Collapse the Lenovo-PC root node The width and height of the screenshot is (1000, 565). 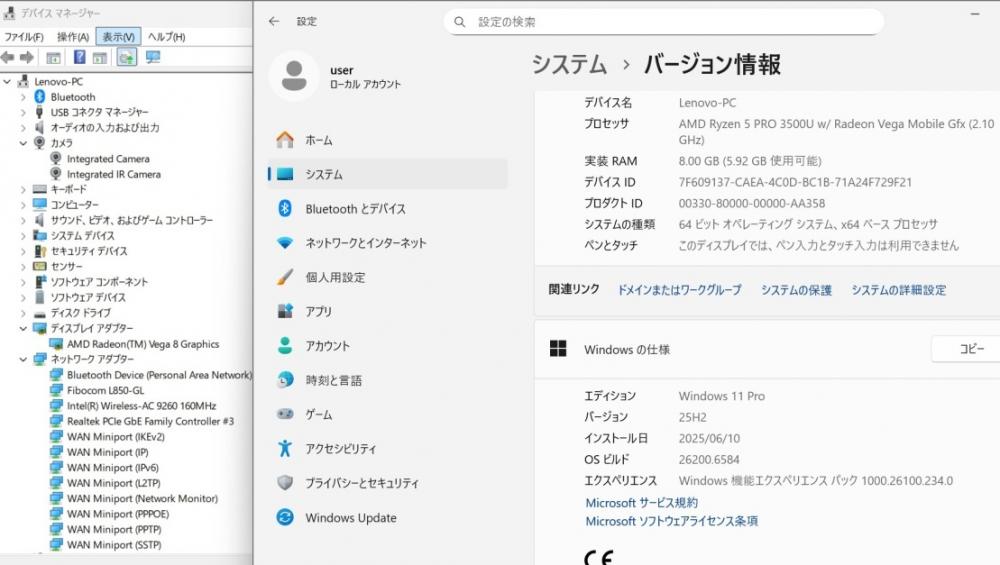click(7, 82)
